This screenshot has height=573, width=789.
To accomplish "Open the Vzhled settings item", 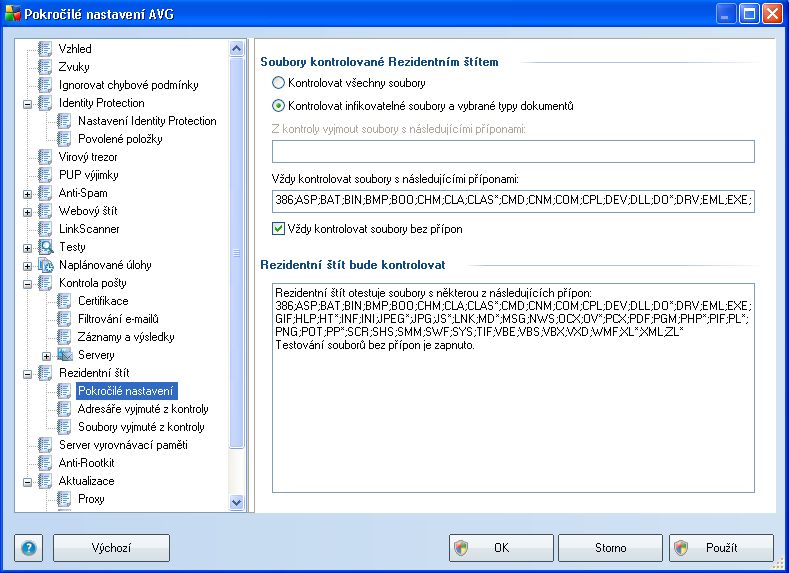I will click(75, 49).
